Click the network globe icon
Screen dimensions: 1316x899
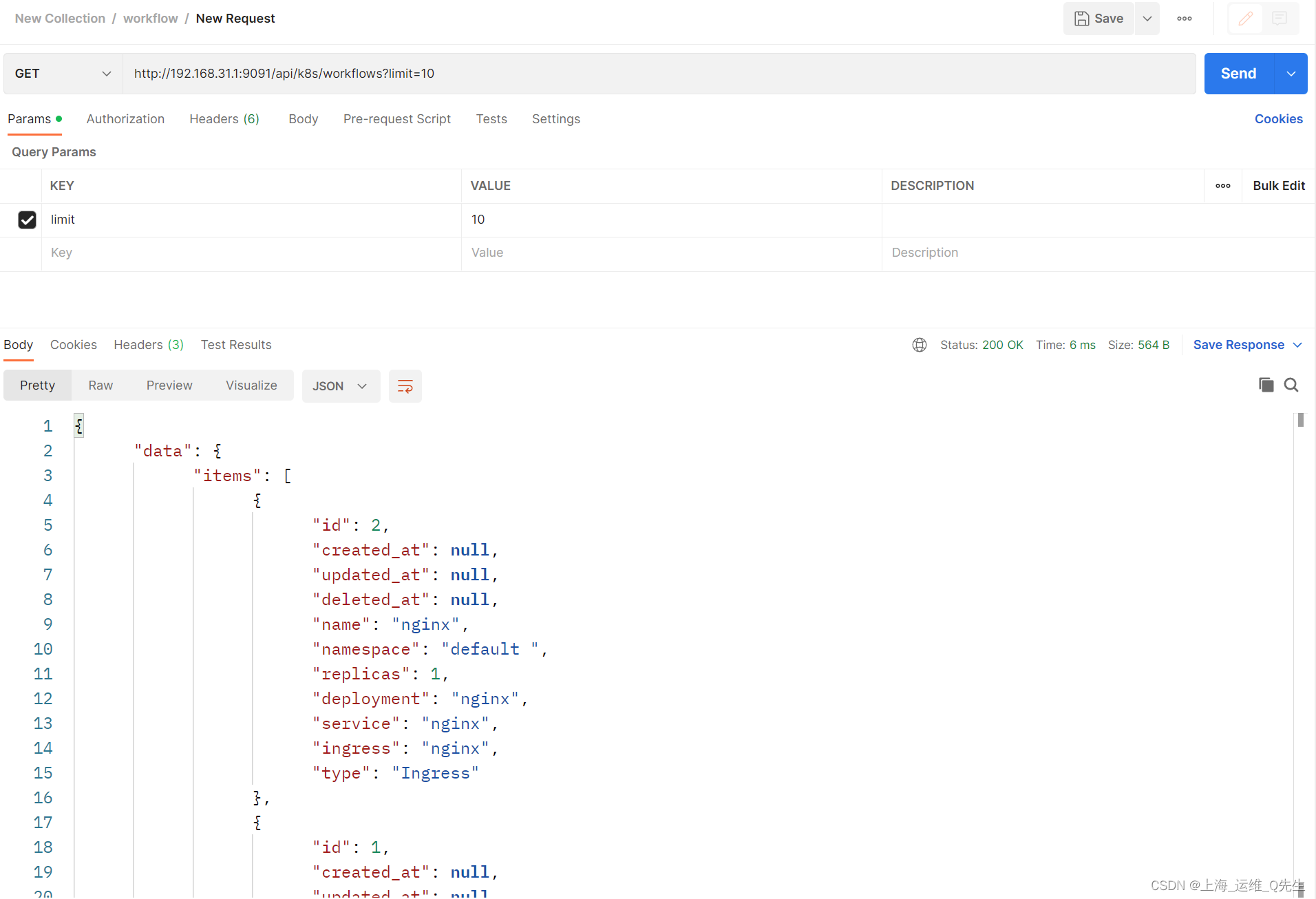[919, 345]
